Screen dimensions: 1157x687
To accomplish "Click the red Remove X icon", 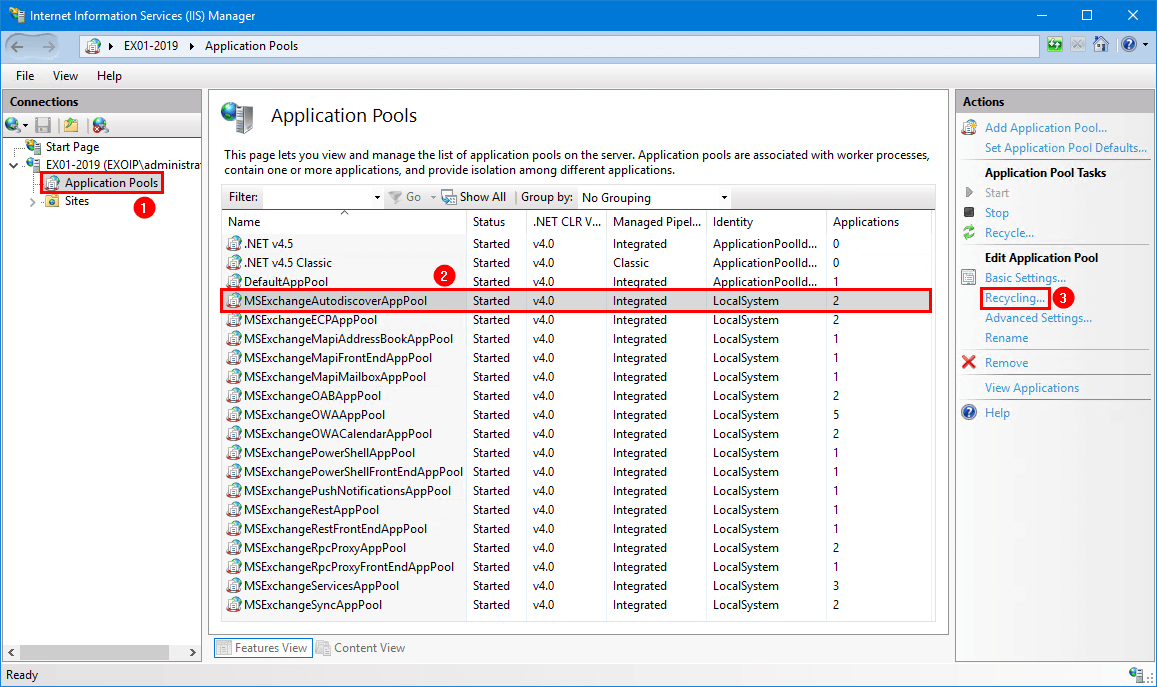I will (x=969, y=362).
